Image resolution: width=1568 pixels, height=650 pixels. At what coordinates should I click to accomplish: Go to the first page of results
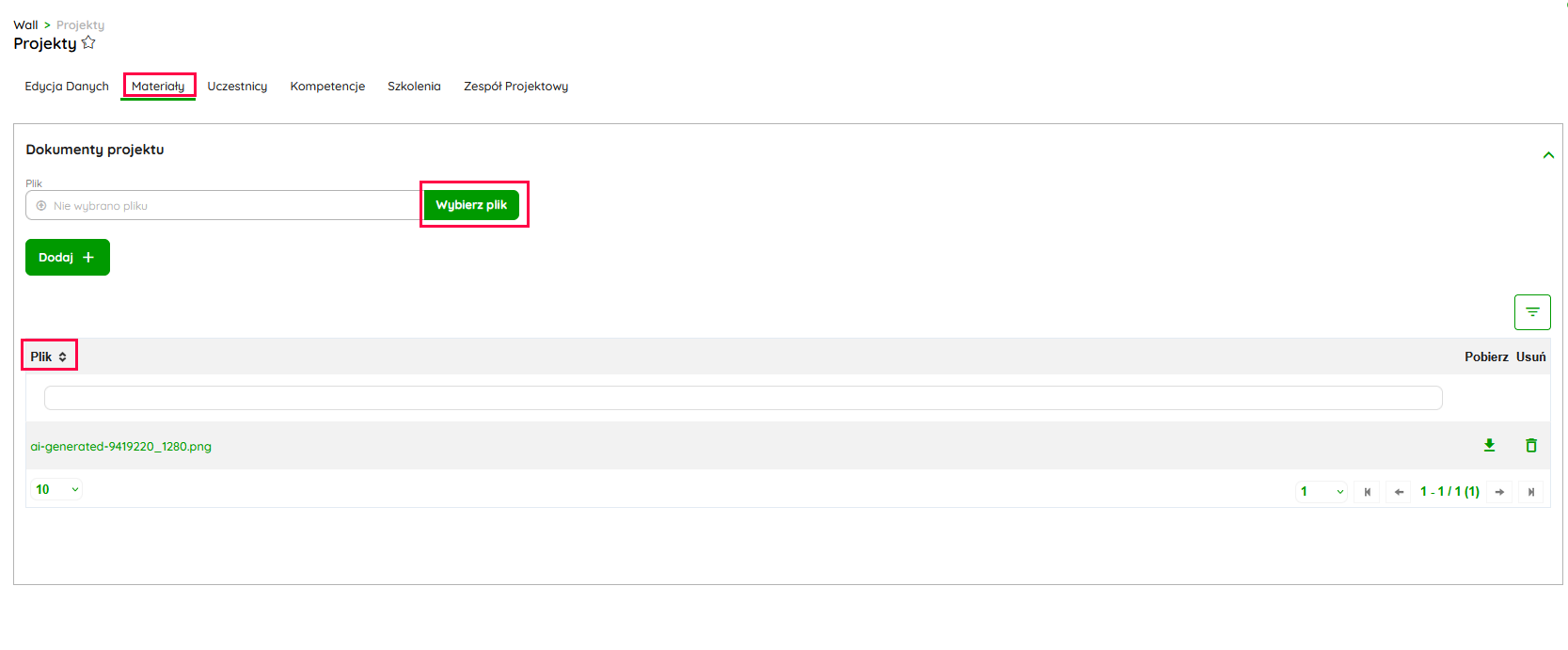[x=1367, y=492]
